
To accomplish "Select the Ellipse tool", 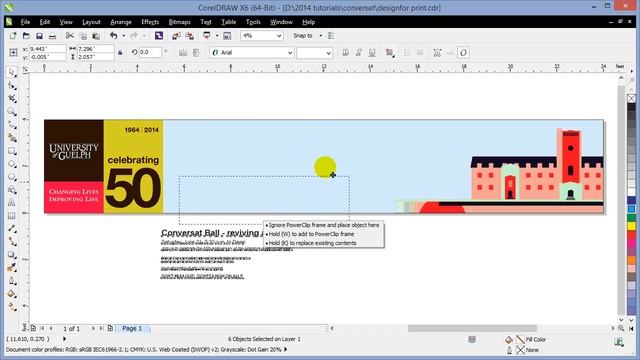I will pyautogui.click(x=12, y=164).
